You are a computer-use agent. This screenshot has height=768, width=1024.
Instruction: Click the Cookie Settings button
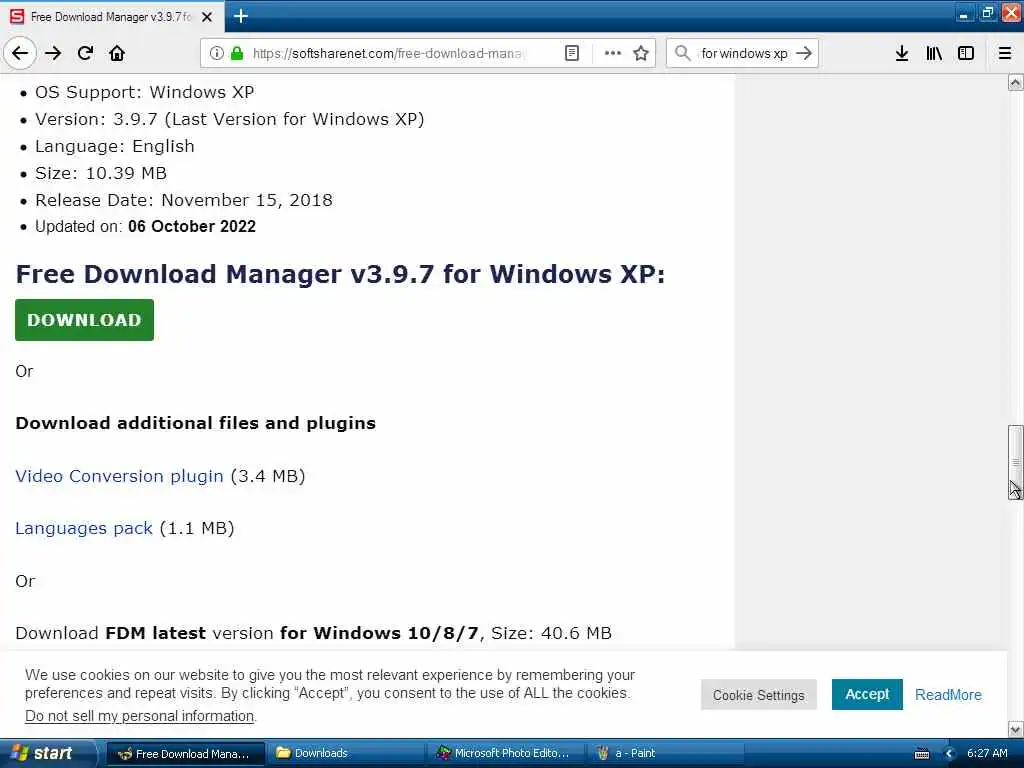pos(758,695)
